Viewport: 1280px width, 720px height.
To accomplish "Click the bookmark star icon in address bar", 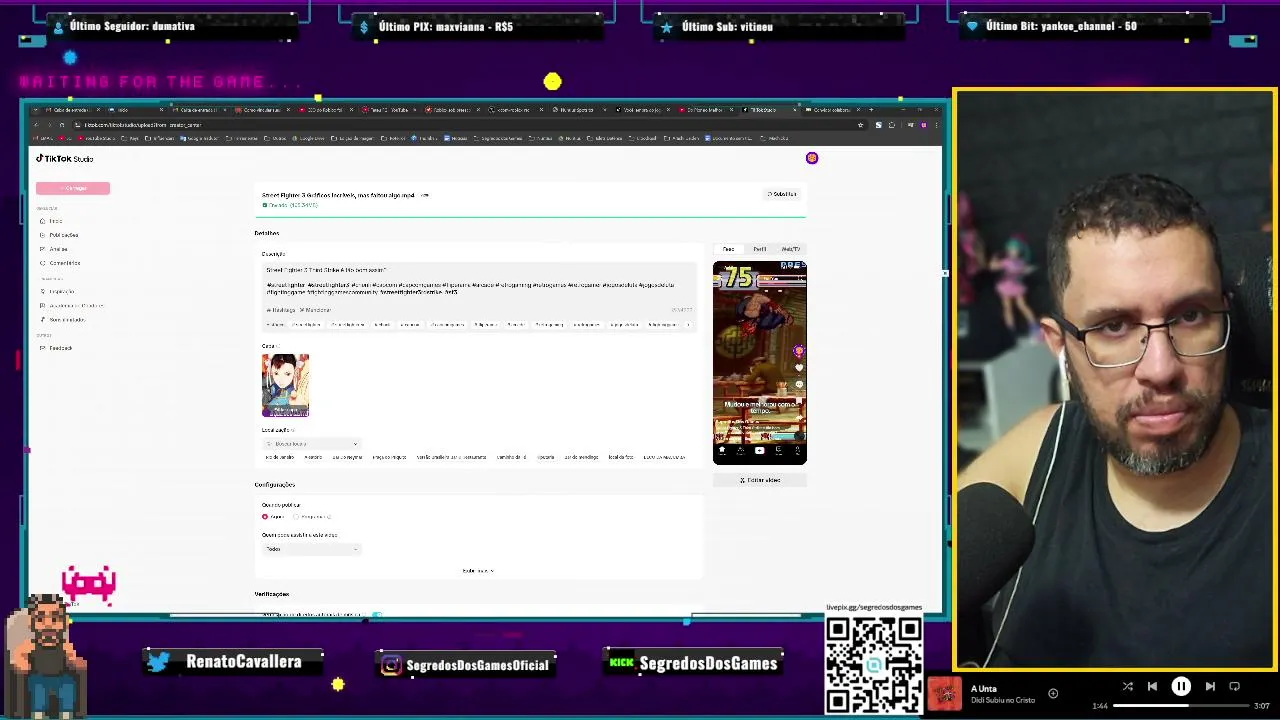I will click(860, 125).
